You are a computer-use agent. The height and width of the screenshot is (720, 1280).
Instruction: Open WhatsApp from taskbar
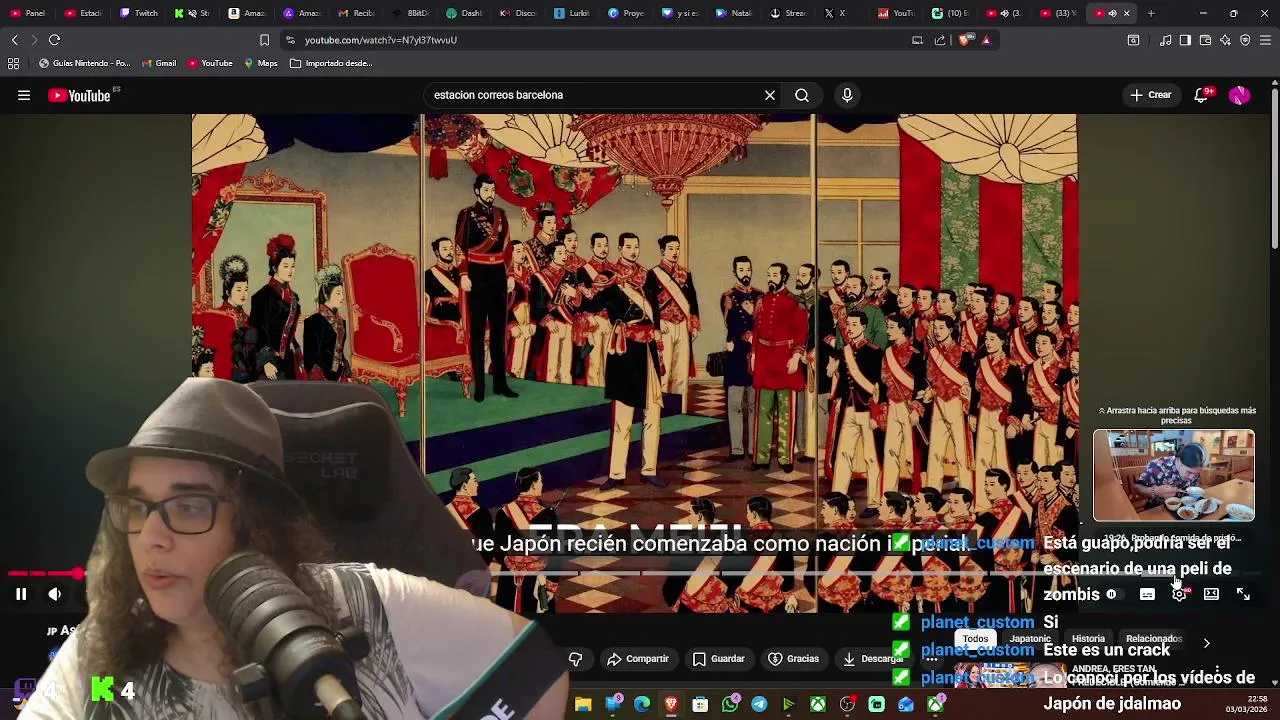(x=730, y=705)
